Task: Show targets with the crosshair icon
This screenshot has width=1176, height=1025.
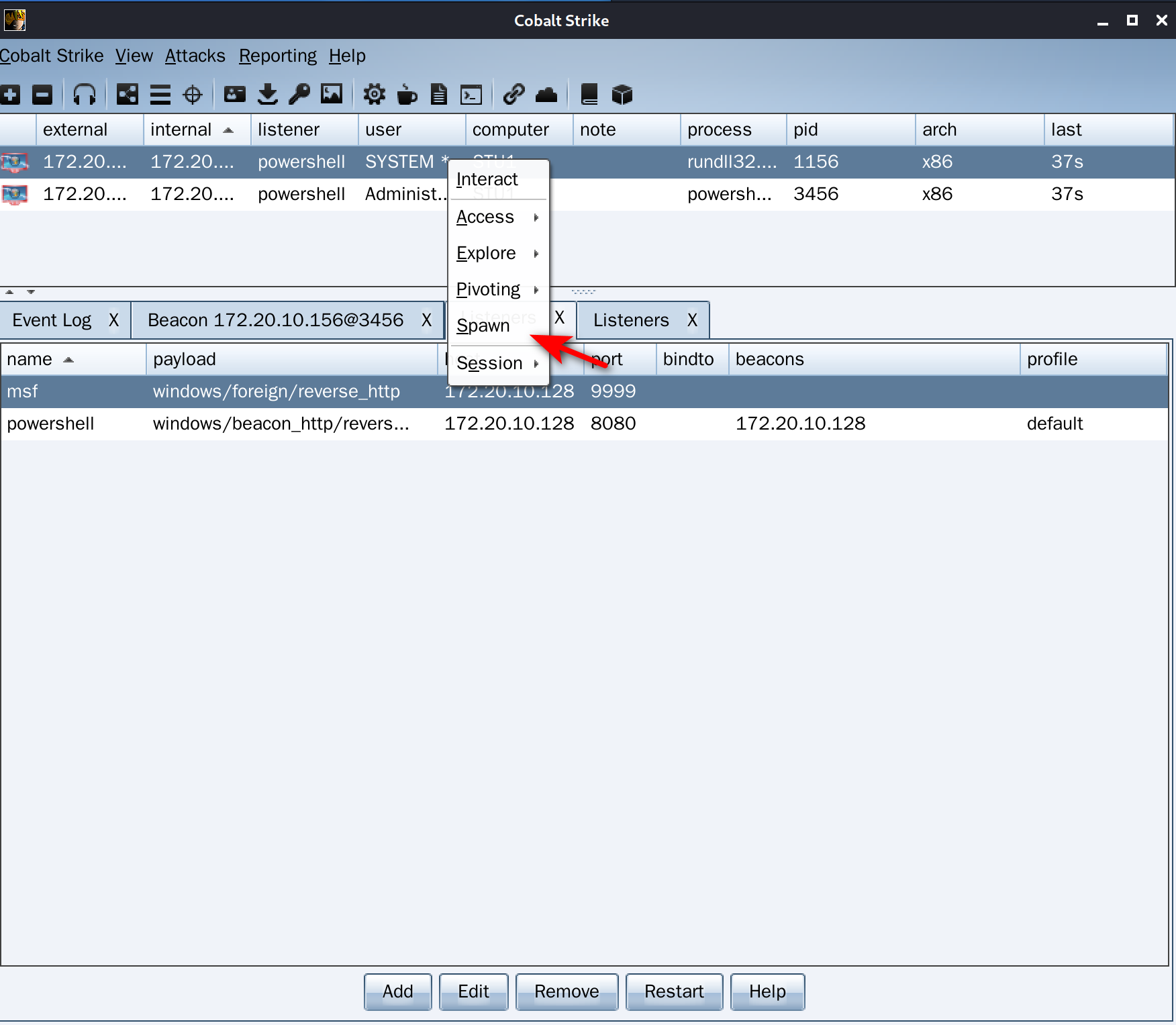Action: click(193, 95)
